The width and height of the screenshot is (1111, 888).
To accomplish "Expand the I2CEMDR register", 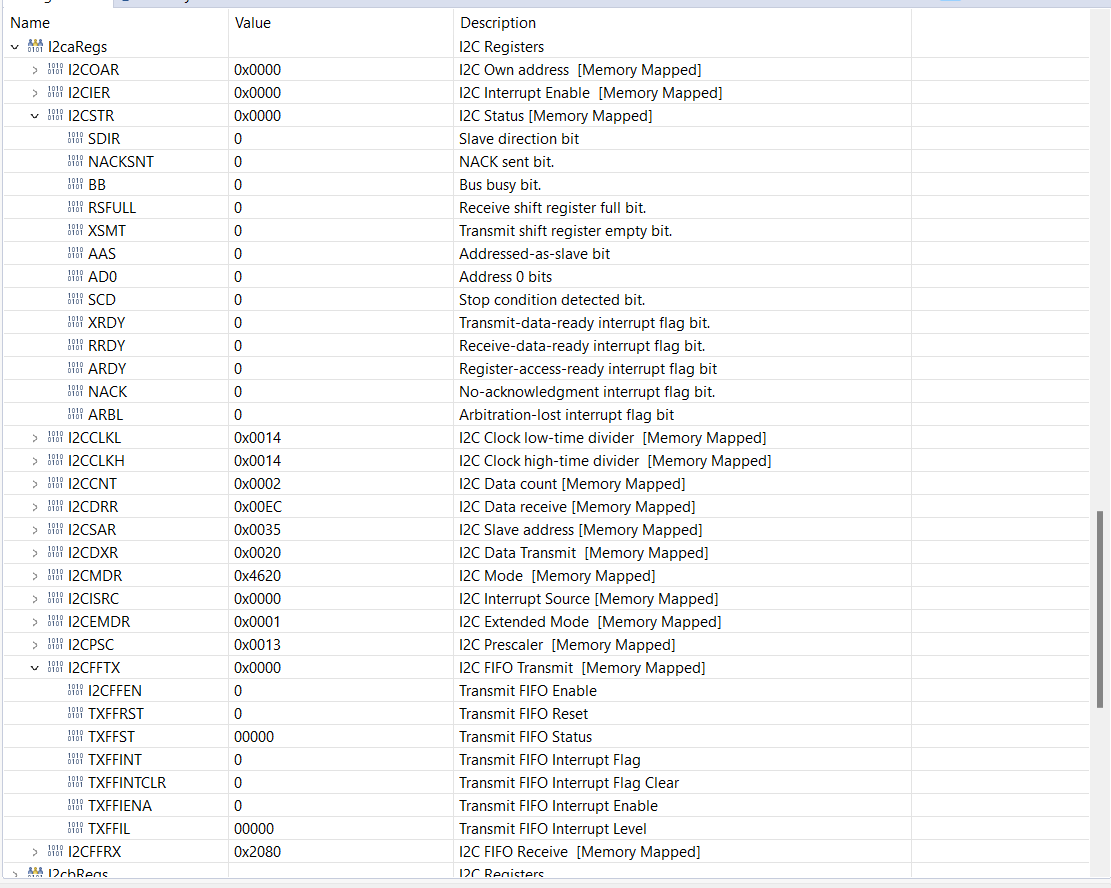I will click(x=35, y=622).
